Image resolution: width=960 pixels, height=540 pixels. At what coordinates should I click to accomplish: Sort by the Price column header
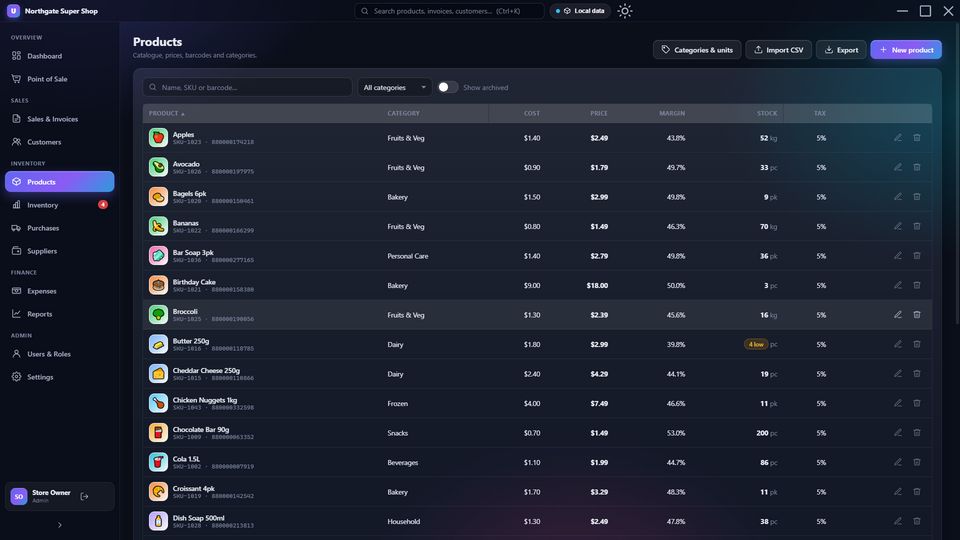click(x=599, y=113)
